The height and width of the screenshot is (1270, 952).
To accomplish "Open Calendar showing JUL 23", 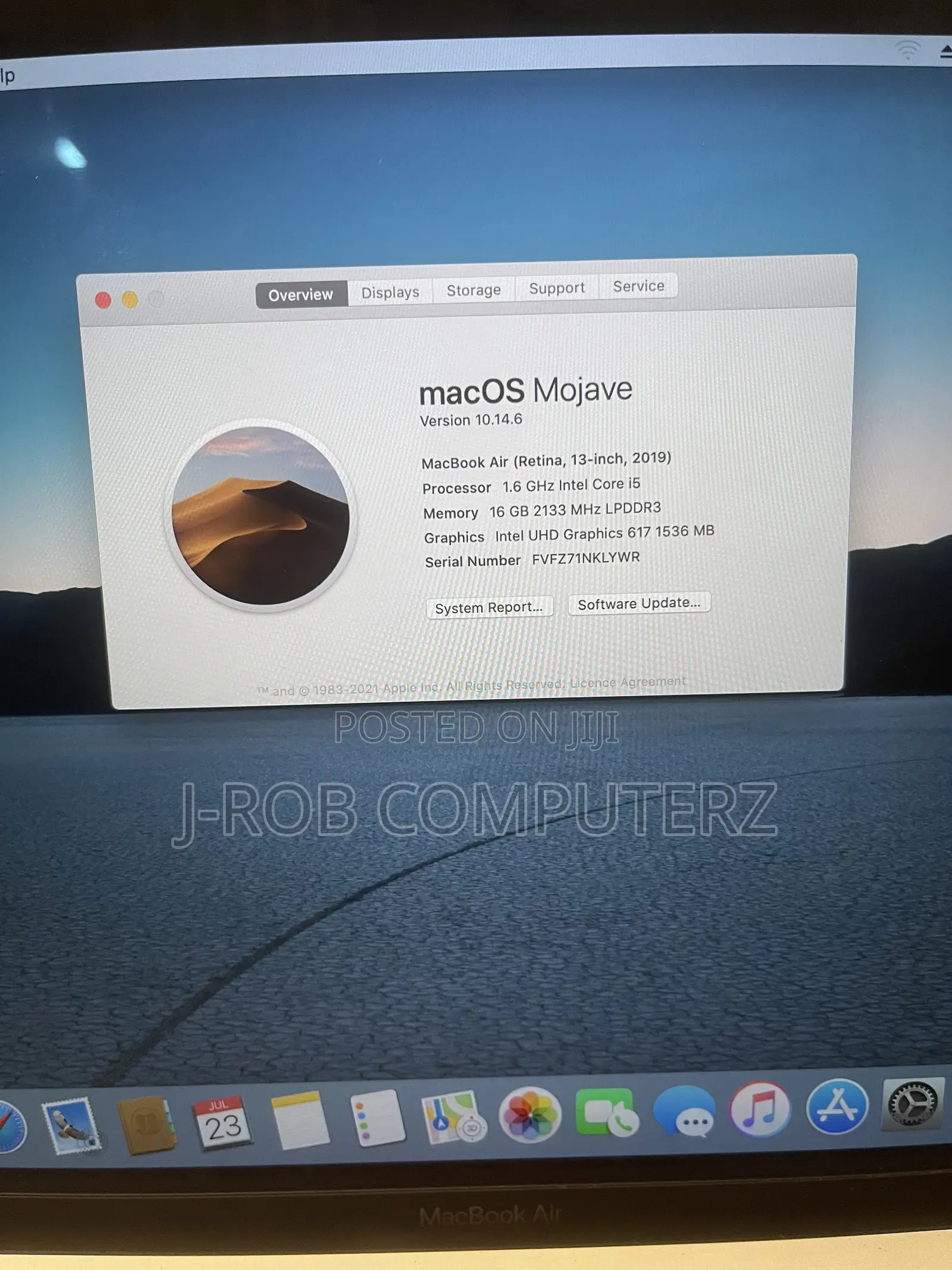I will pos(223,1122).
